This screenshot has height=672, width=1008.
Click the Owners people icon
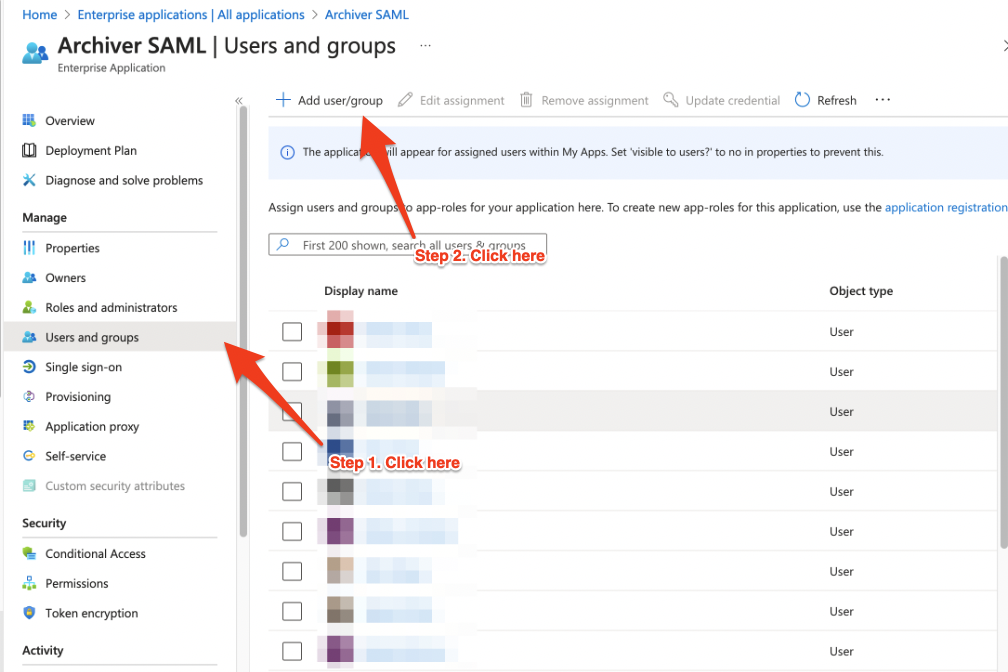coord(29,277)
